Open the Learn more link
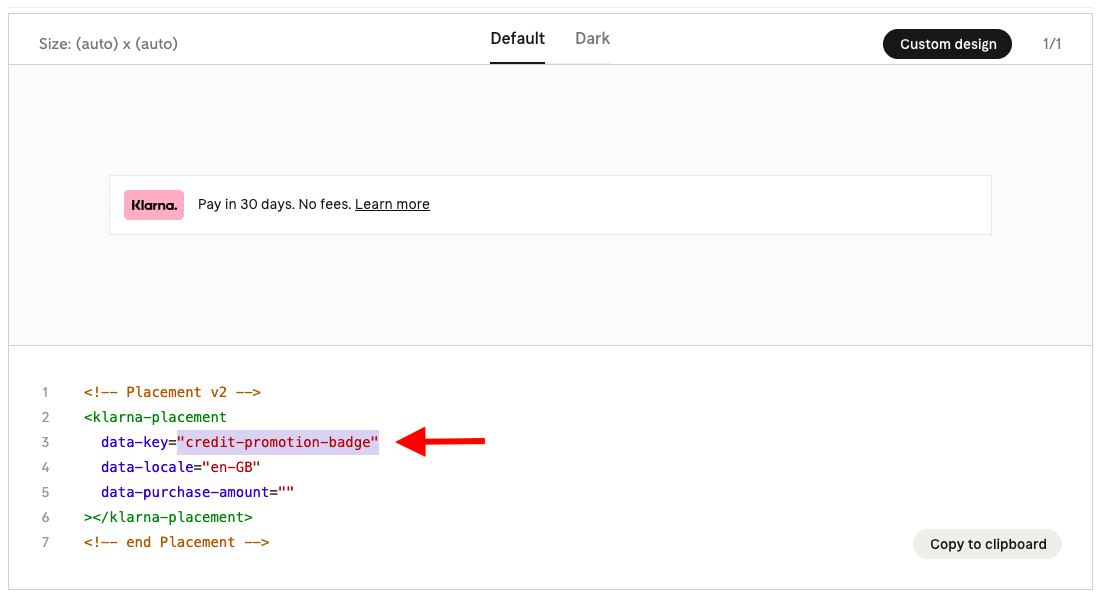This screenshot has height=602, width=1099. tap(392, 205)
